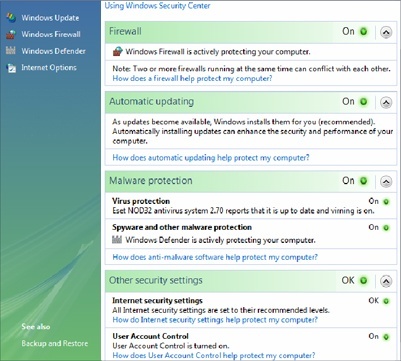The image size is (401, 361).
Task: Collapse the Malware protection section
Action: pyautogui.click(x=386, y=182)
